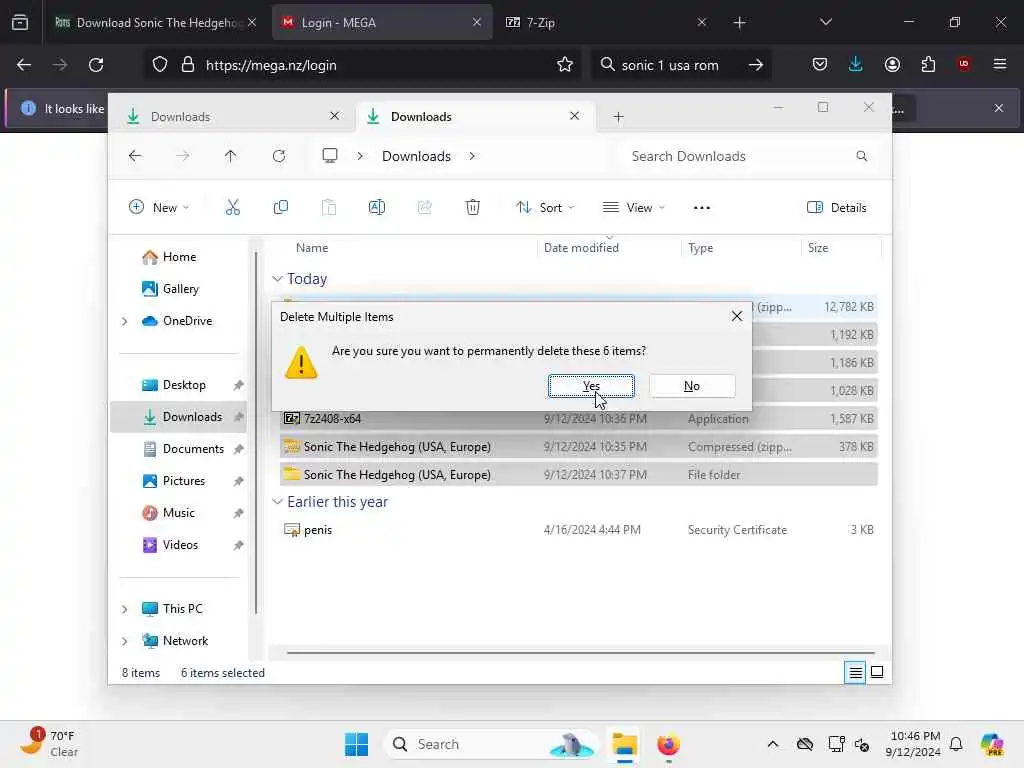This screenshot has height=768, width=1024.
Task: Open the Windows Start menu
Action: pos(357,744)
